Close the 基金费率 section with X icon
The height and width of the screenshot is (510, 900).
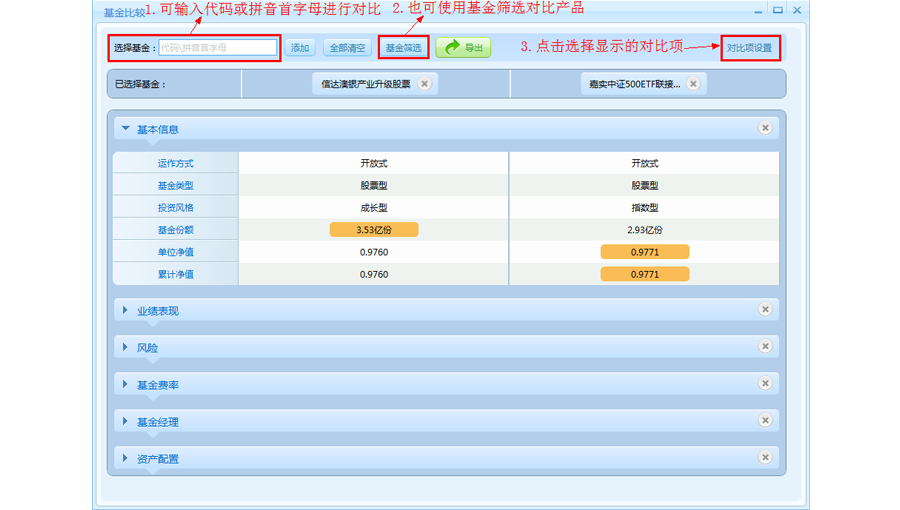pyautogui.click(x=765, y=384)
